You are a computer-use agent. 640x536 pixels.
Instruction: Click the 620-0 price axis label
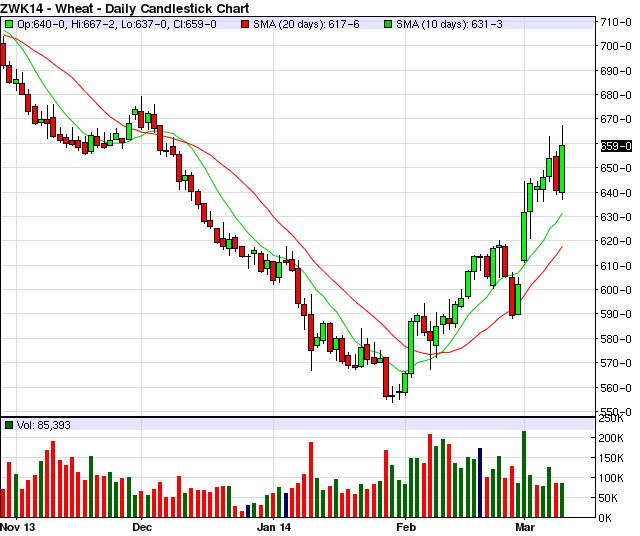(616, 241)
